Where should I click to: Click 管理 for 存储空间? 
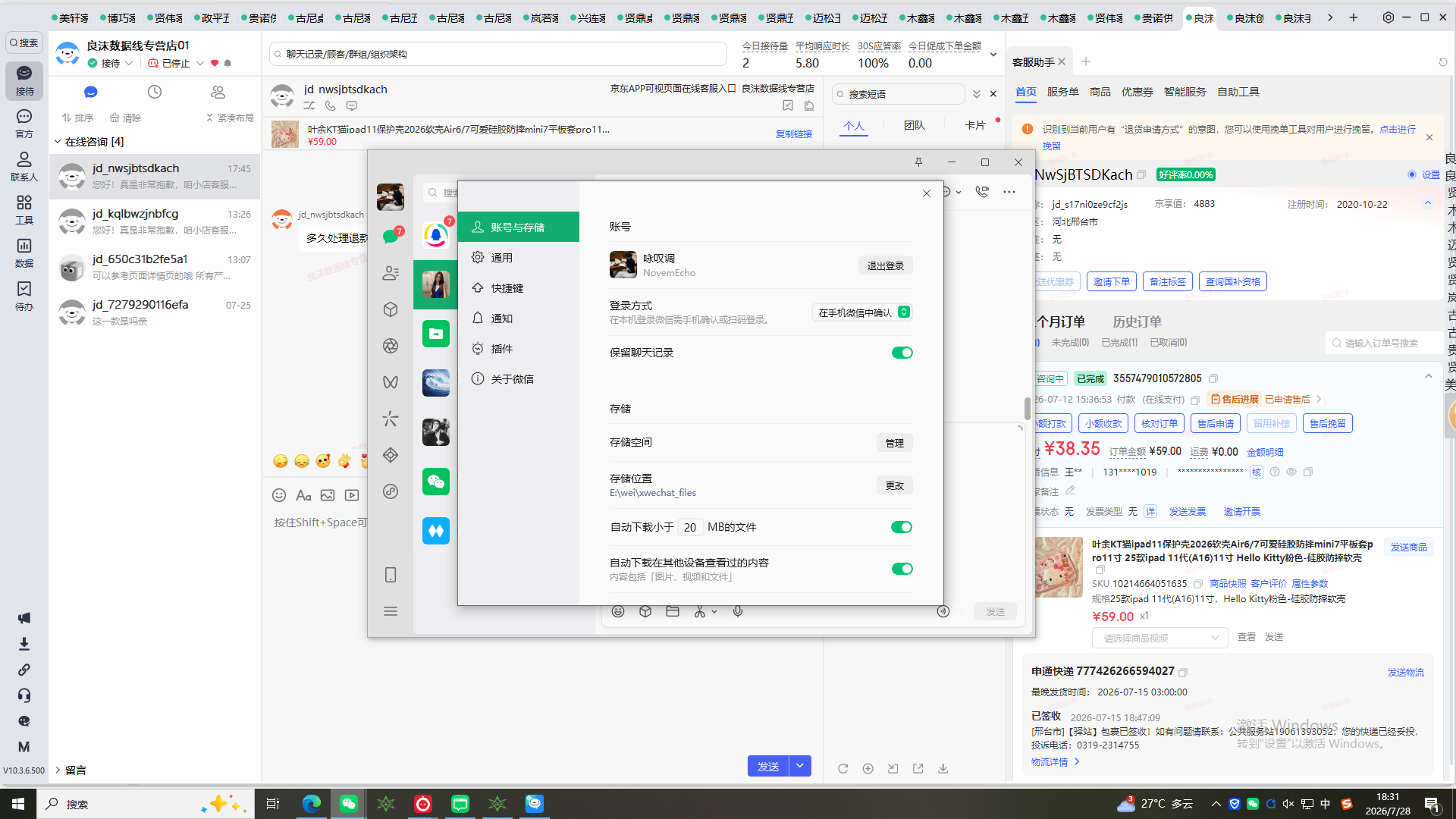tap(895, 443)
